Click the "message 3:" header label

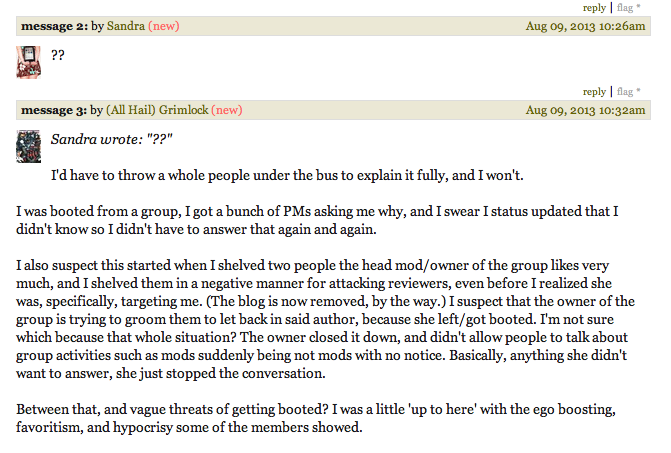point(54,110)
